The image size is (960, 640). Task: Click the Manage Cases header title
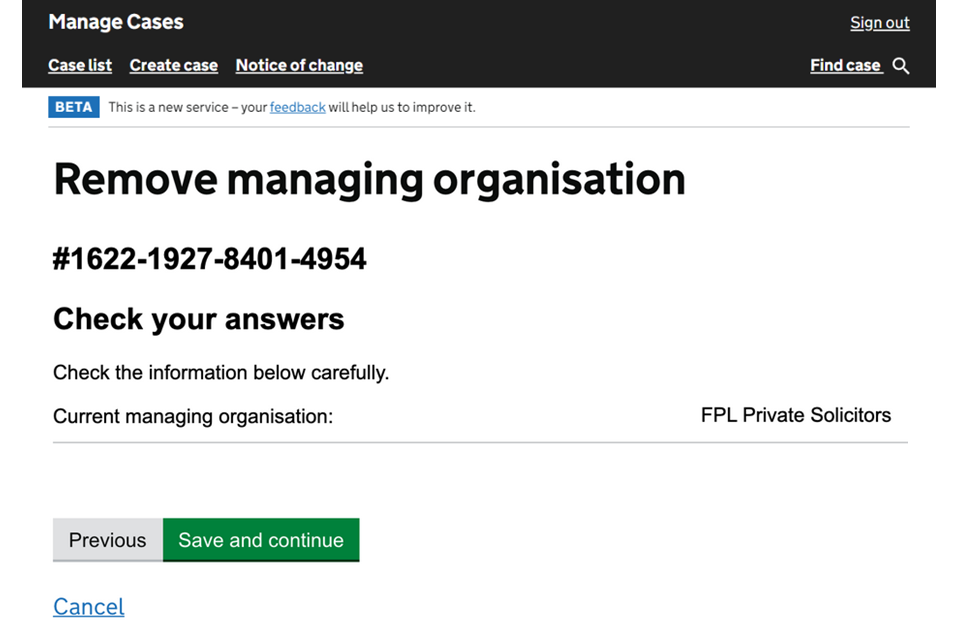point(116,22)
